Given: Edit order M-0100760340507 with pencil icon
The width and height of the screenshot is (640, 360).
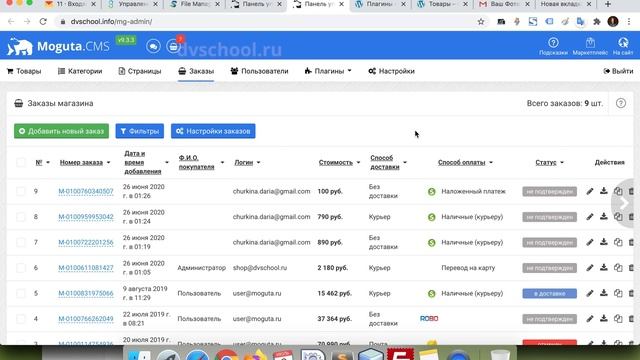Looking at the screenshot, I should [590, 191].
